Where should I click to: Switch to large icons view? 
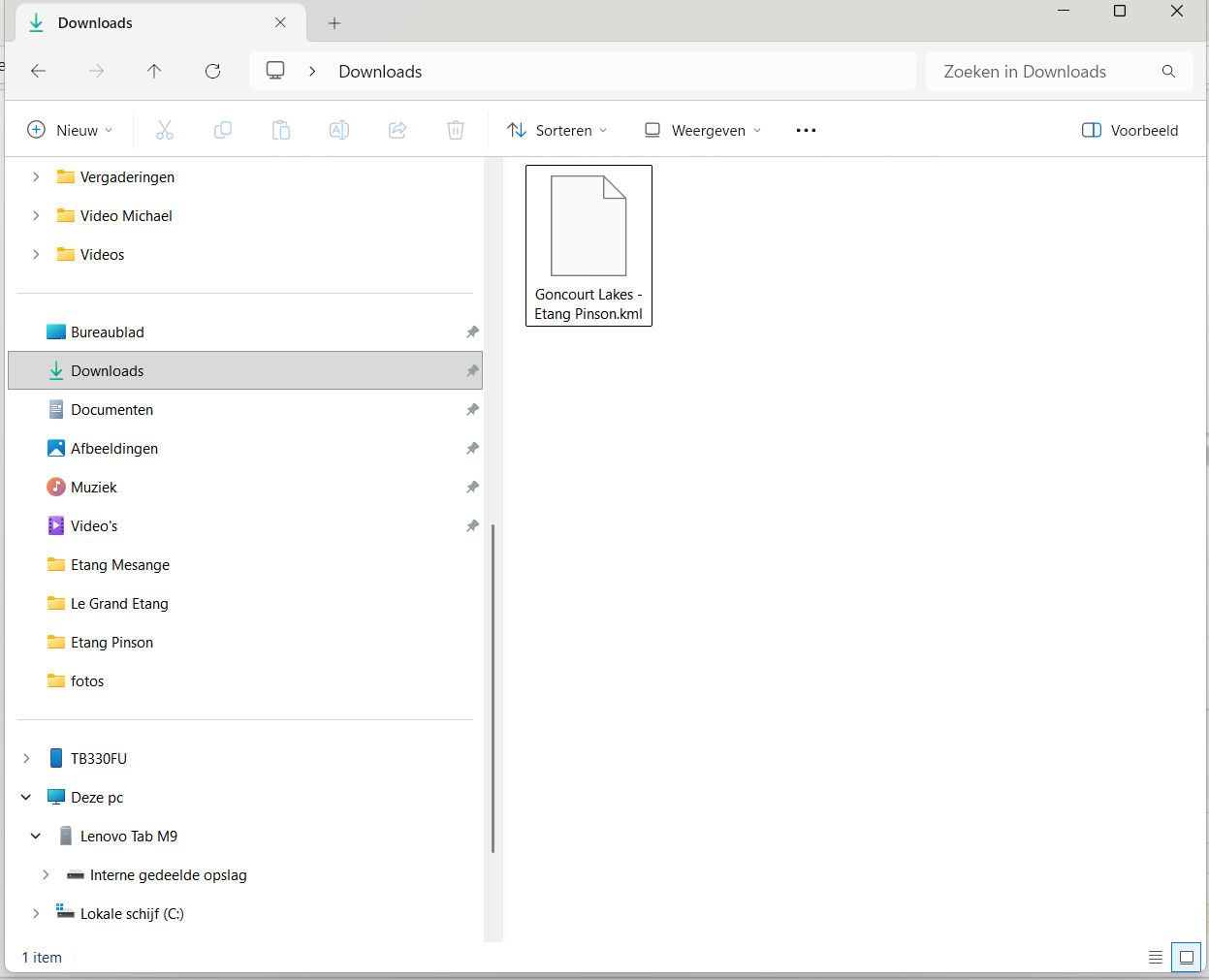[1186, 958]
